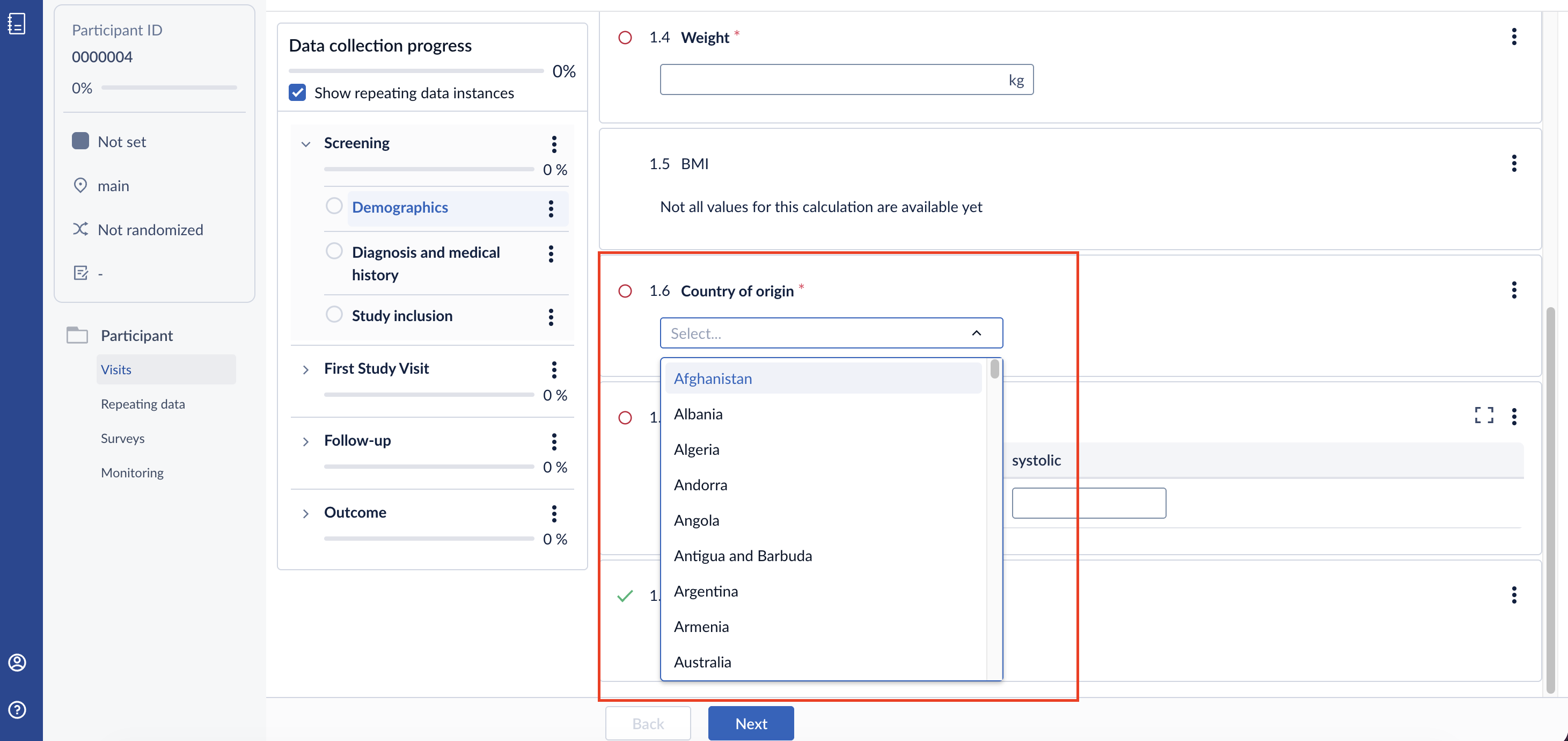
Task: Click the Weight kg input field
Action: pyautogui.click(x=846, y=80)
